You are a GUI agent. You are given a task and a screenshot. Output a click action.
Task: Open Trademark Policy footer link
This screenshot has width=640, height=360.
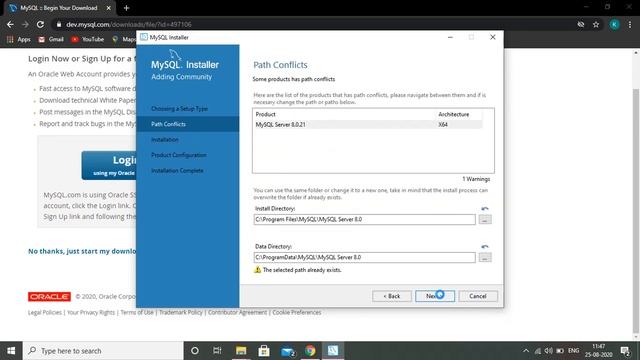(181, 312)
